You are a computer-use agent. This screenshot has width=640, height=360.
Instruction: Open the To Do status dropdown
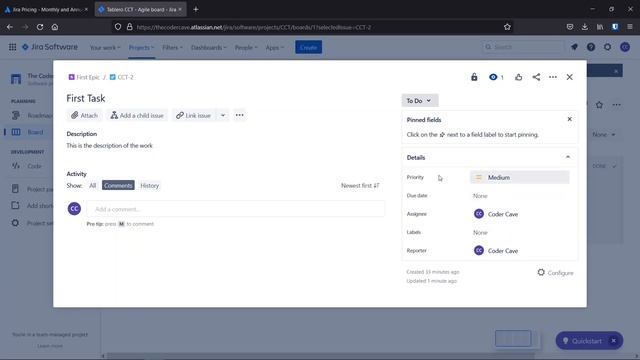[x=419, y=101]
